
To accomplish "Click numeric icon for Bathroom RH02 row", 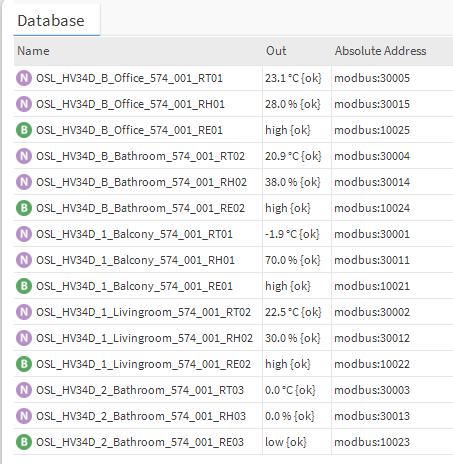I will coord(24,182).
